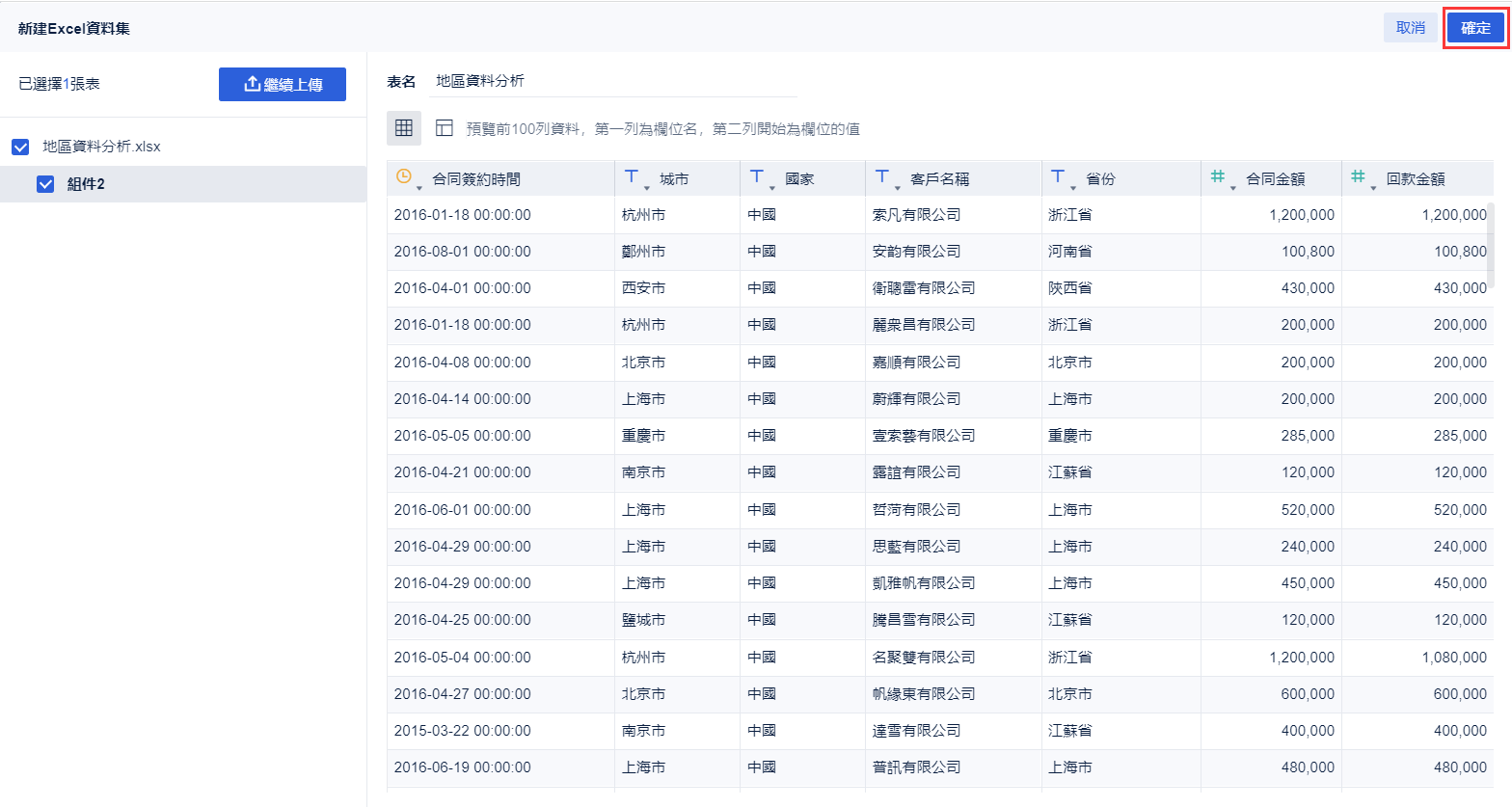Viewport: 1512px width, 807px height.
Task: Select the 城市 column header label
Action: [x=674, y=179]
